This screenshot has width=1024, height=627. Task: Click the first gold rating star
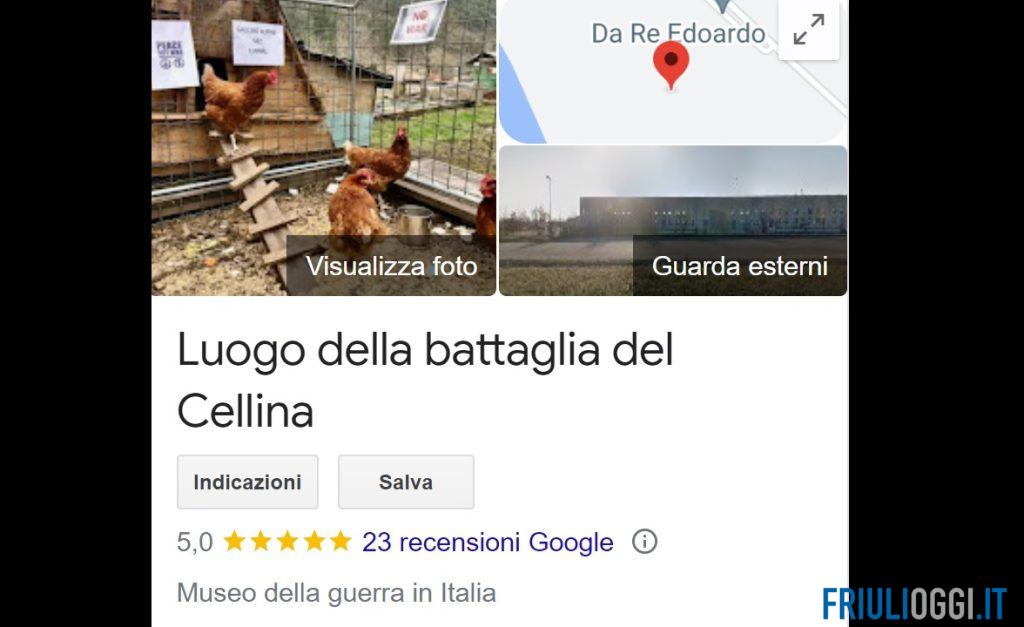point(234,541)
